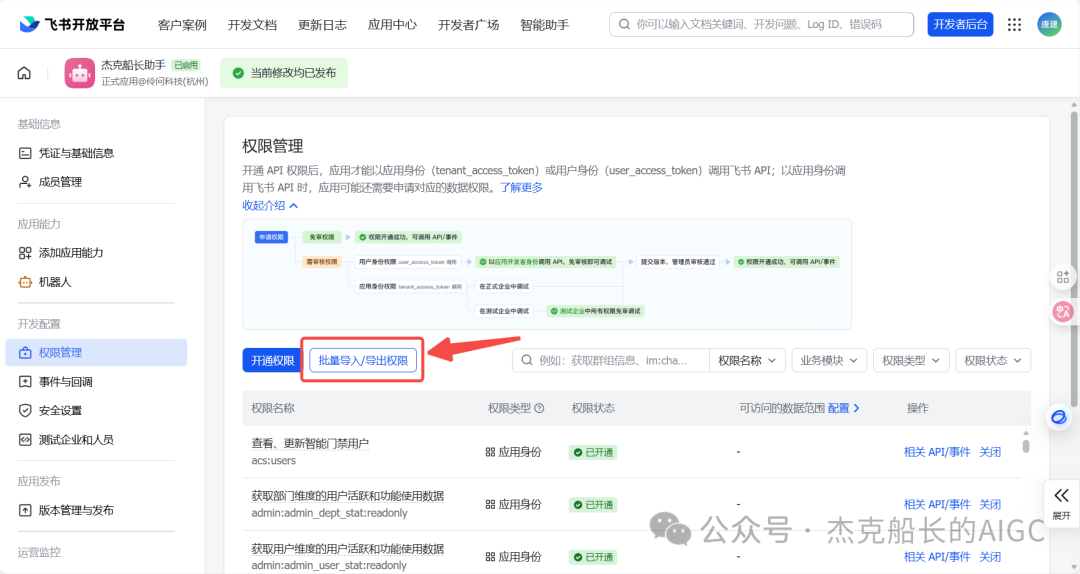This screenshot has width=1080, height=574.
Task: Click the Feishu Open Platform logo
Action: 72,25
